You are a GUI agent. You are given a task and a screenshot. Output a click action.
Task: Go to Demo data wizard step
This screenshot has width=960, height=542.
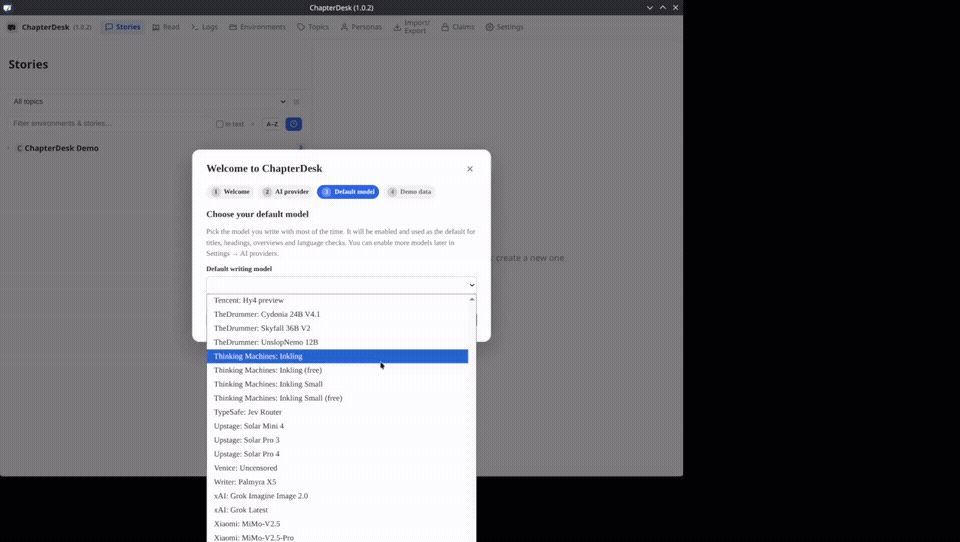pos(410,192)
